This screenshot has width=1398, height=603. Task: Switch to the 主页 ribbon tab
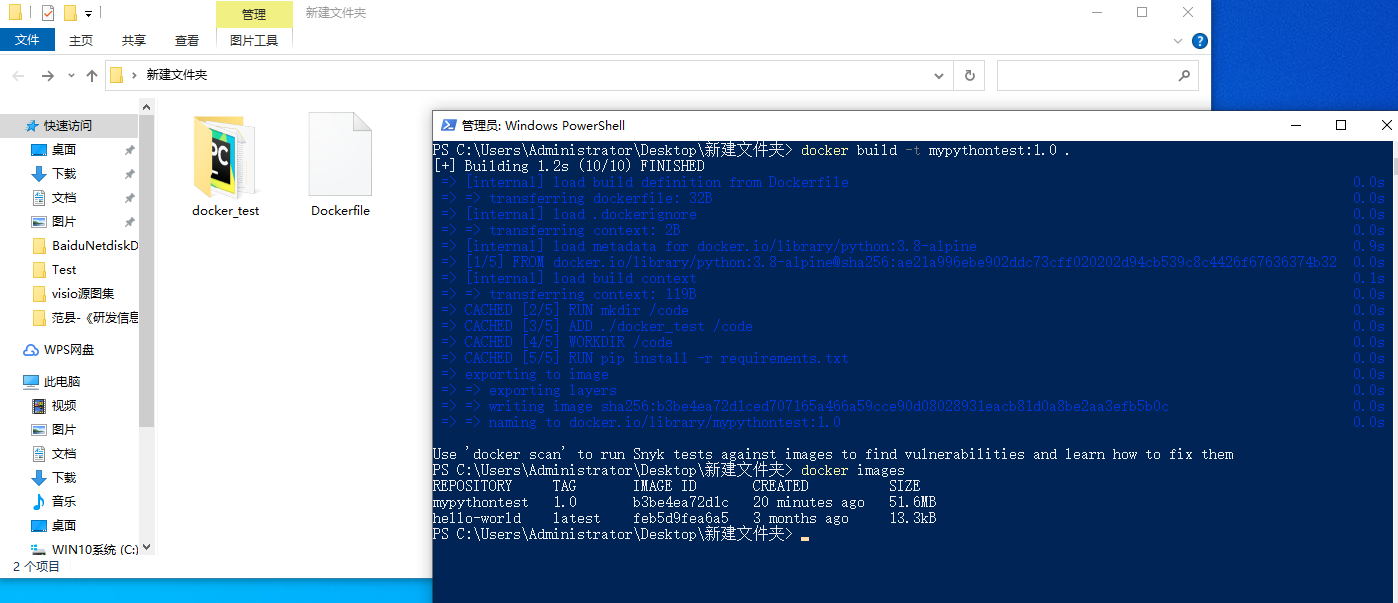[x=81, y=40]
